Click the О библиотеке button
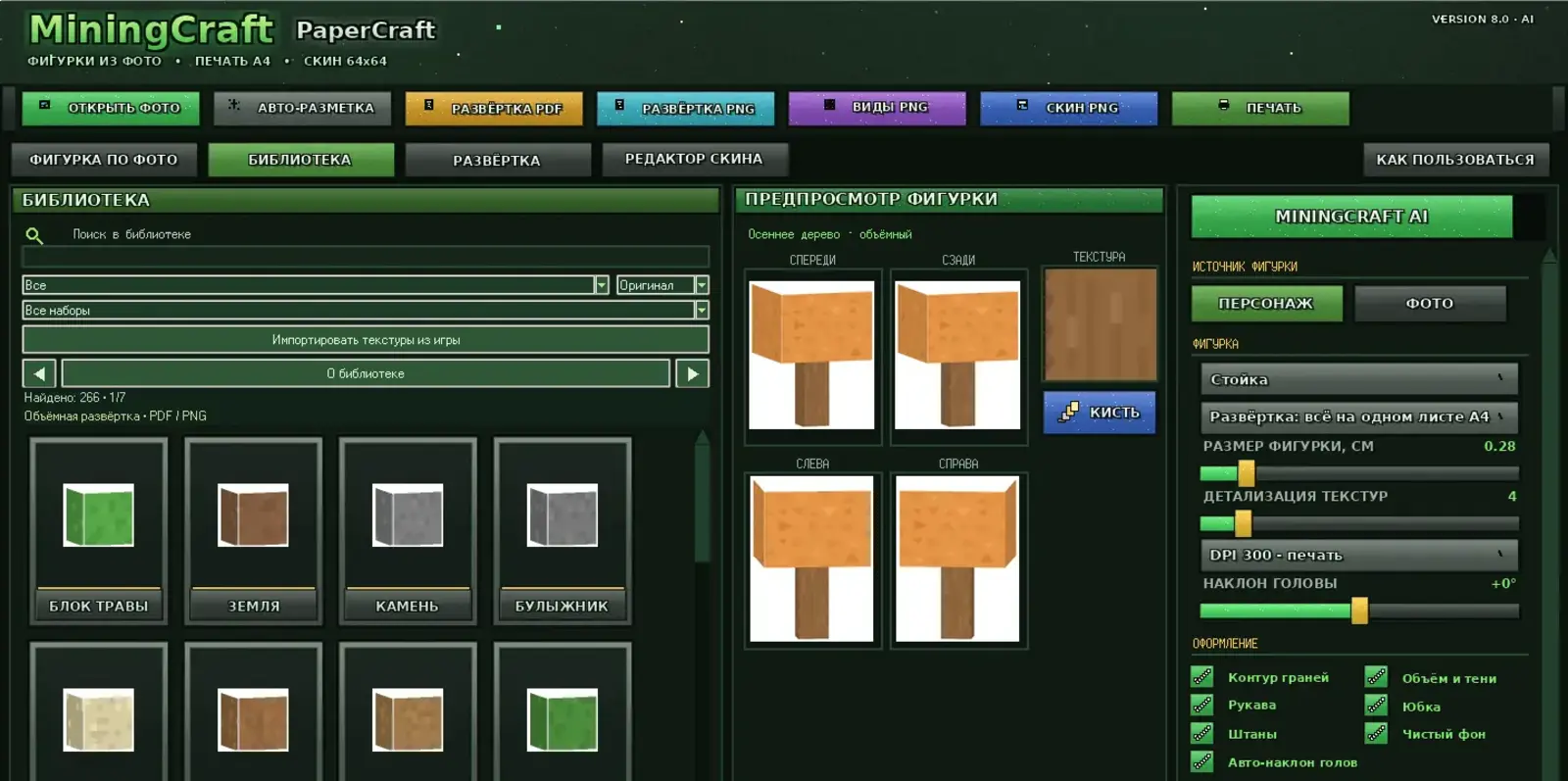The height and width of the screenshot is (781, 1568). [x=366, y=373]
